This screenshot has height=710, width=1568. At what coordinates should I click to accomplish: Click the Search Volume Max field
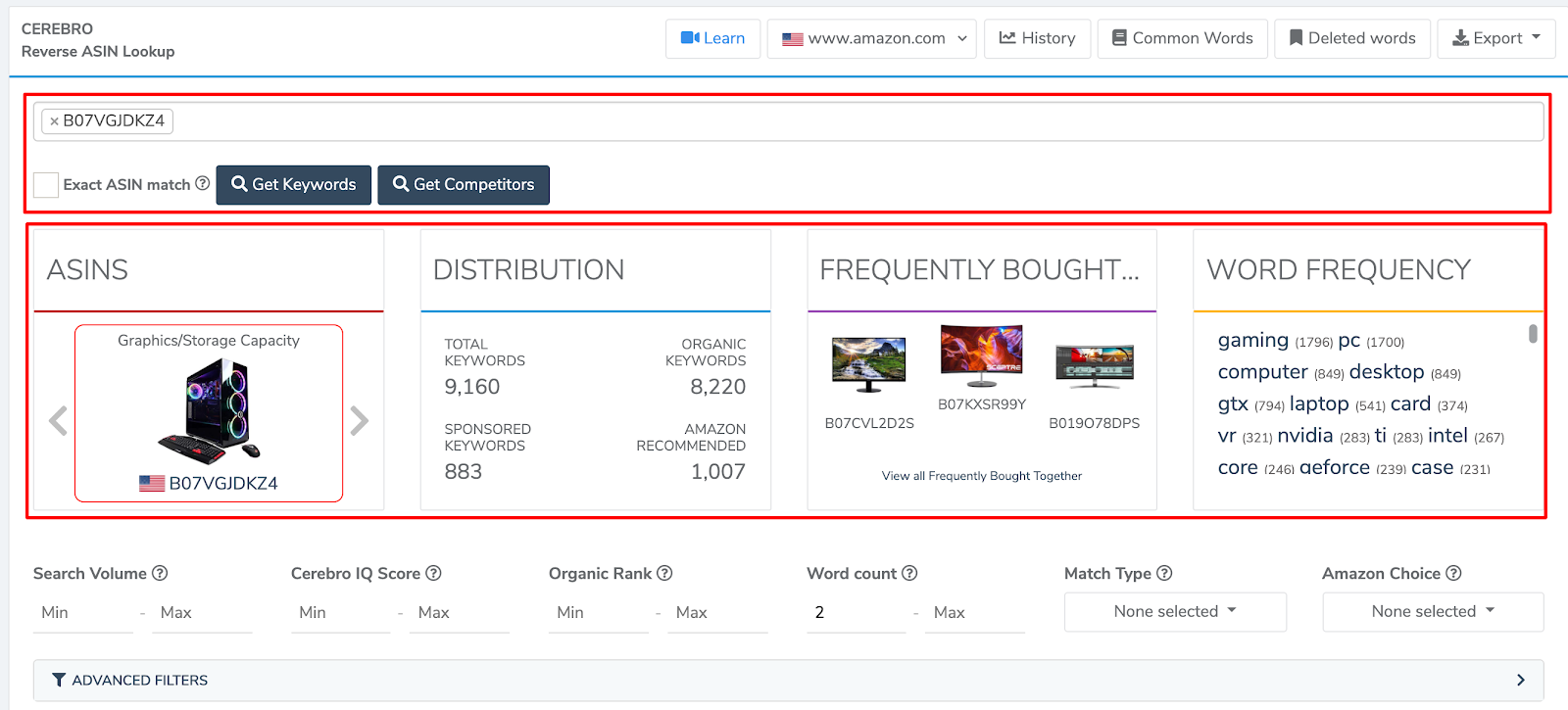coord(202,613)
